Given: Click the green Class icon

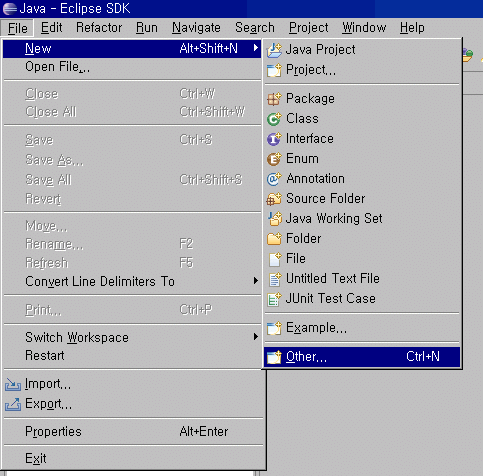Looking at the screenshot, I should [274, 119].
